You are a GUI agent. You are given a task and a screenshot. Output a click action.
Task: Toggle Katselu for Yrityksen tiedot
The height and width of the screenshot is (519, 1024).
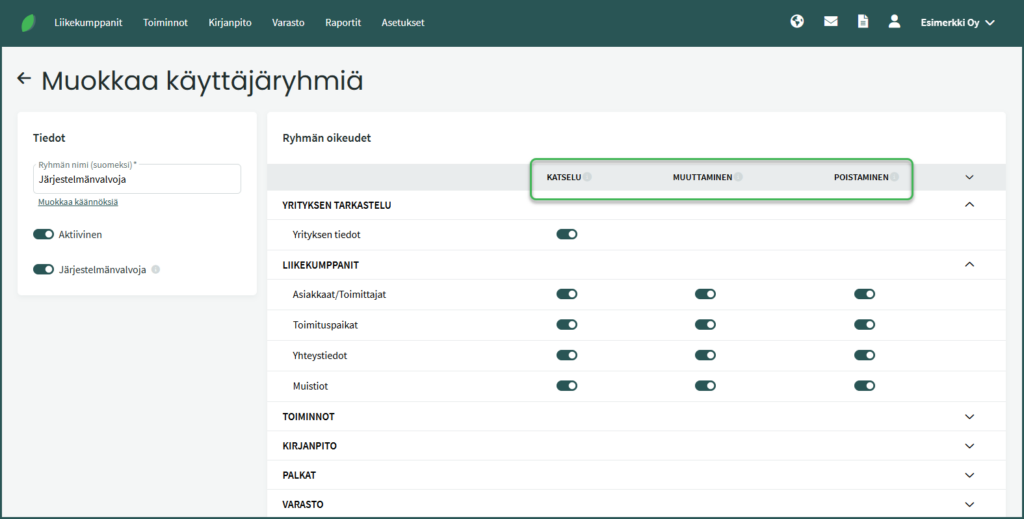coord(567,234)
